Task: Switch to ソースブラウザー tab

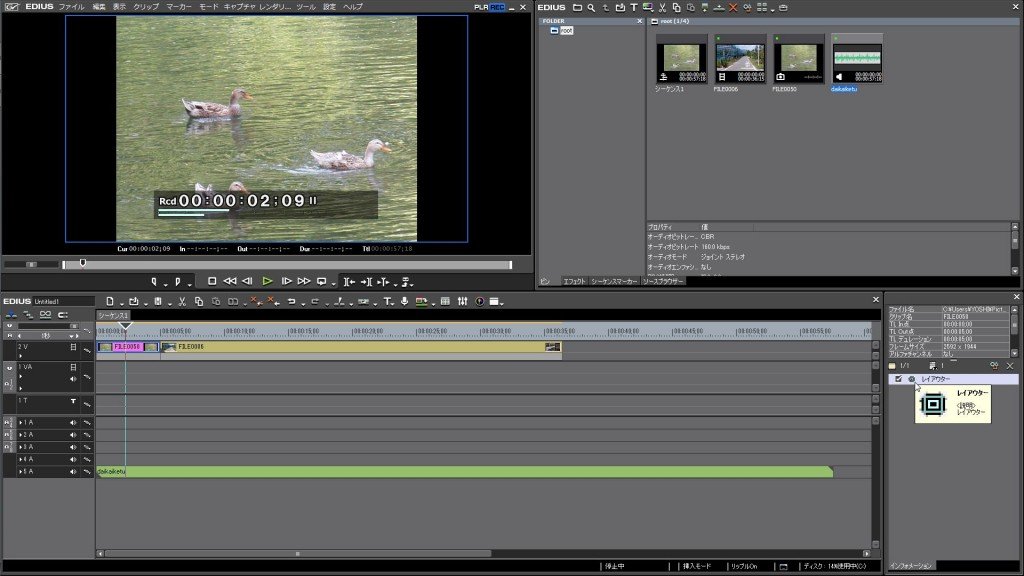Action: pyautogui.click(x=663, y=281)
